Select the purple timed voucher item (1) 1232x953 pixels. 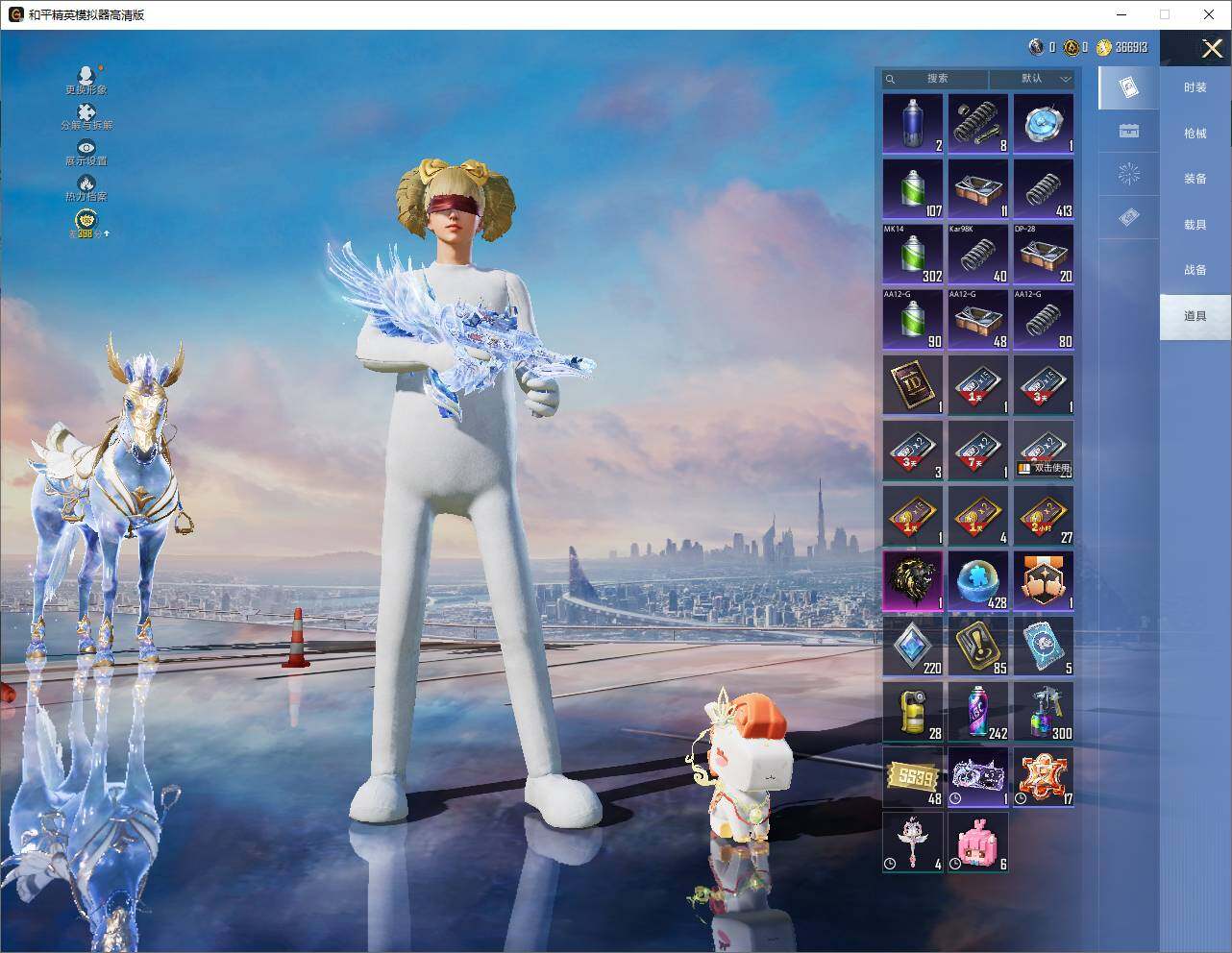[x=978, y=776]
